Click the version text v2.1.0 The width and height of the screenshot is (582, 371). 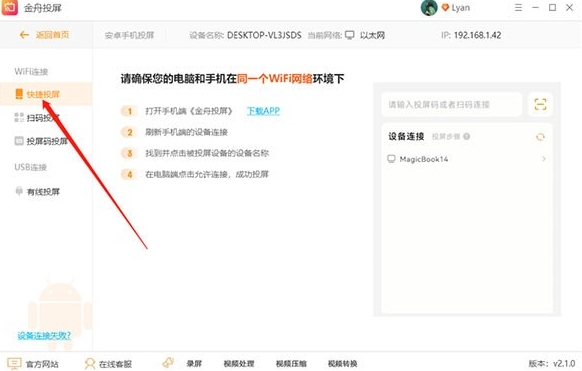click(564, 363)
